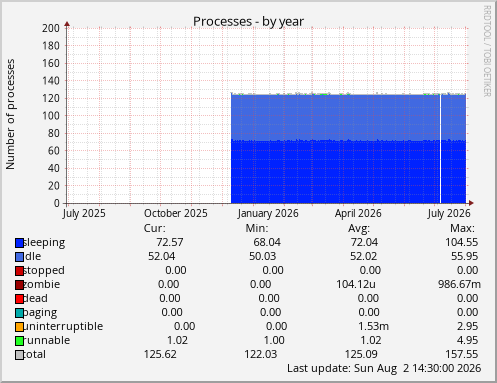Click the 'October 2025' x-axis label
Screen dimensions: 497x383
[x=176, y=213]
